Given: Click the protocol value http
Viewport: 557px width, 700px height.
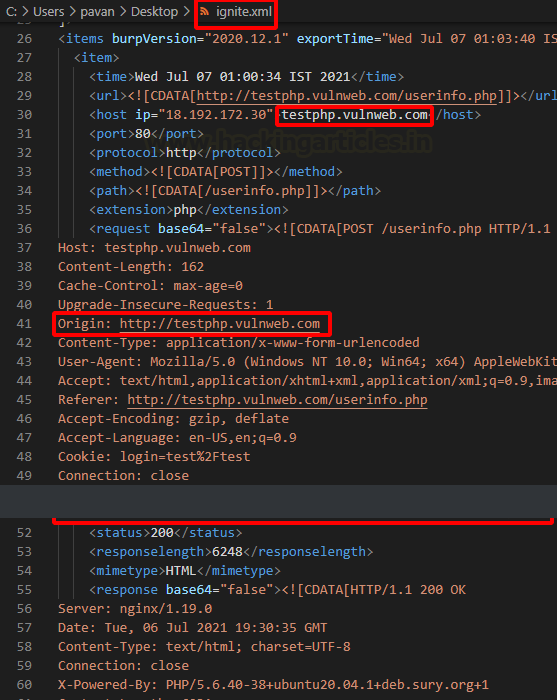Looking at the screenshot, I should coord(181,153).
